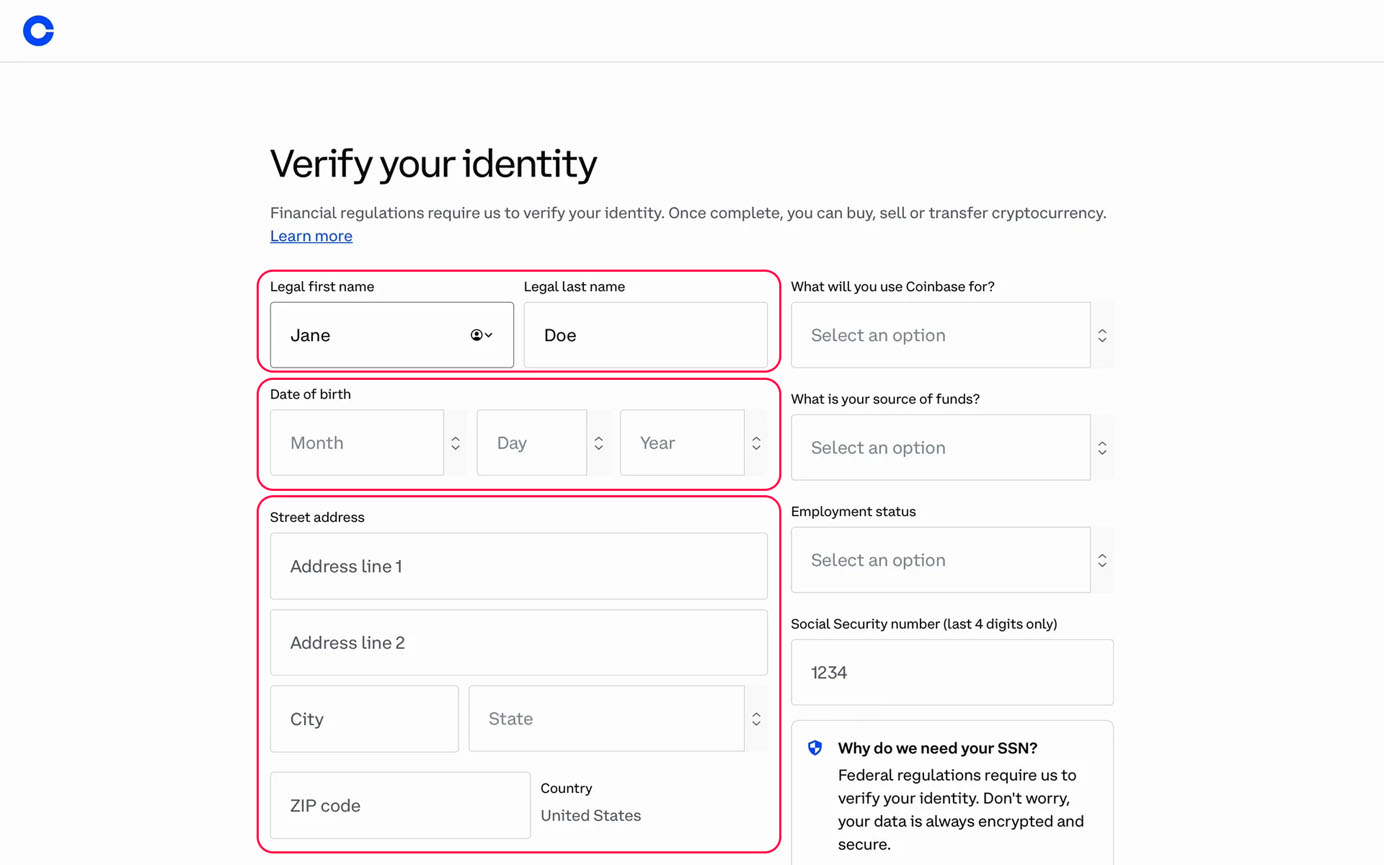Click the City field
The image size is (1384, 865).
point(363,718)
